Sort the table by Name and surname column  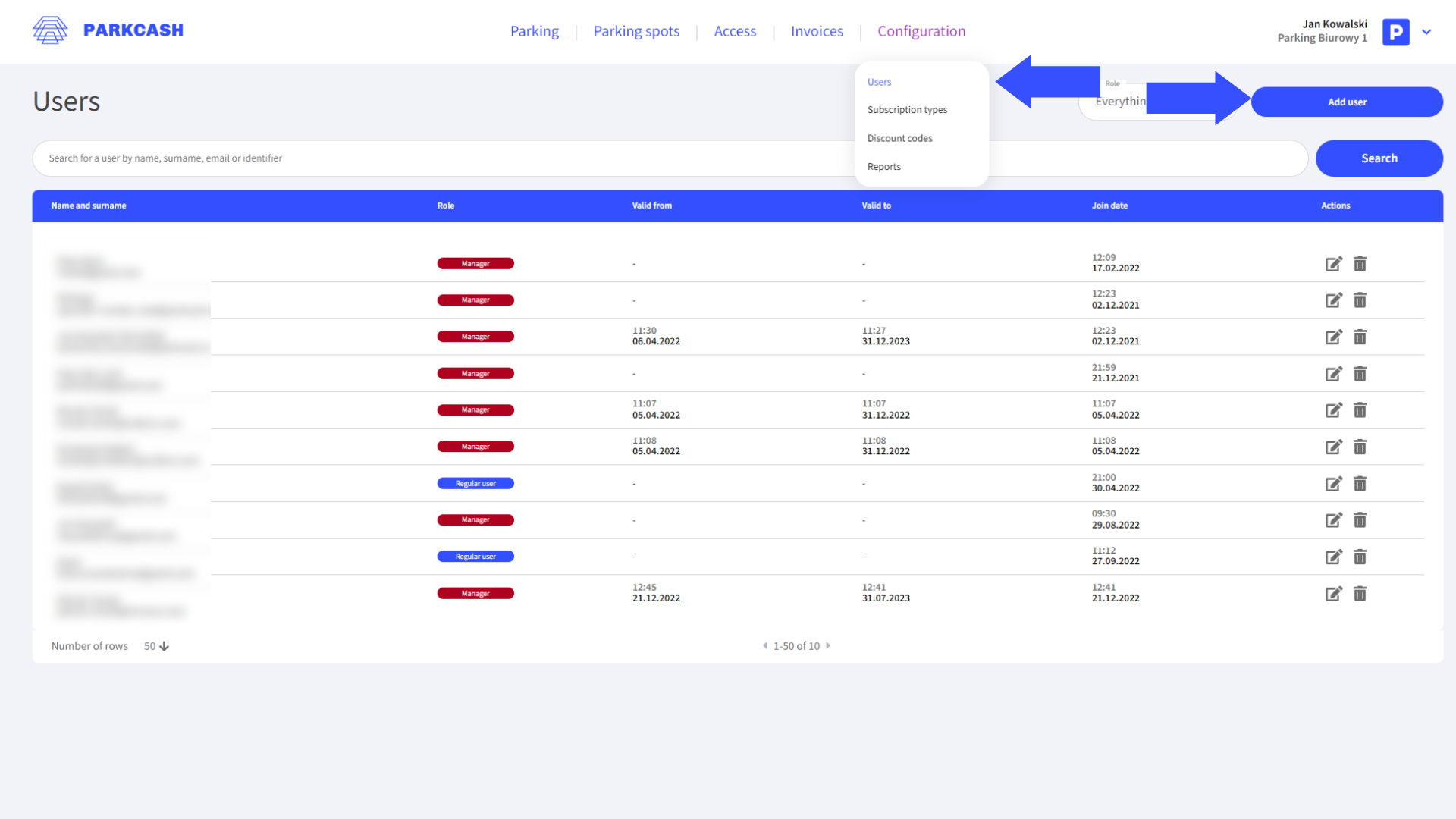tap(88, 206)
